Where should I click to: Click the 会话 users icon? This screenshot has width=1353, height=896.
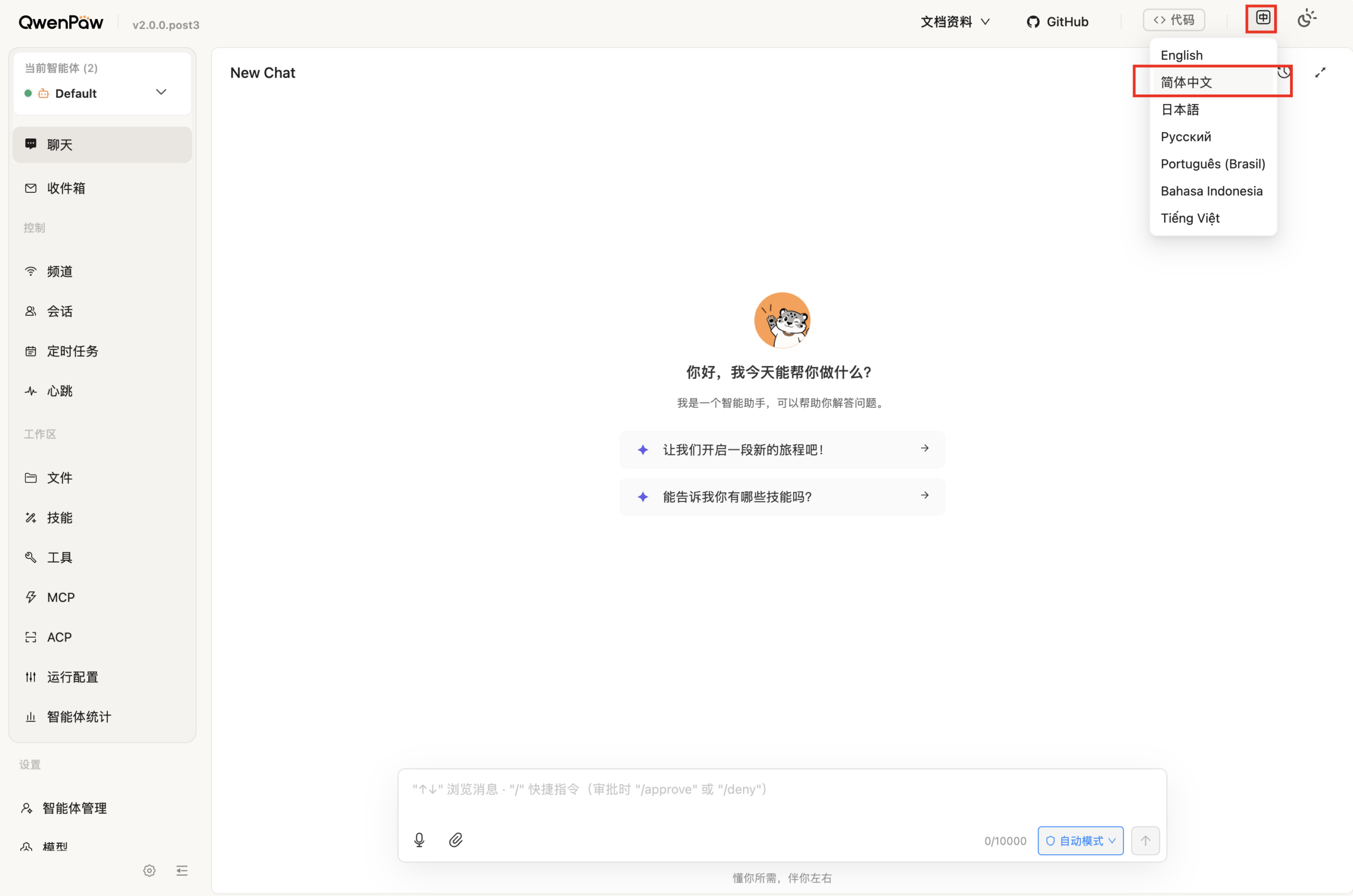tap(31, 311)
